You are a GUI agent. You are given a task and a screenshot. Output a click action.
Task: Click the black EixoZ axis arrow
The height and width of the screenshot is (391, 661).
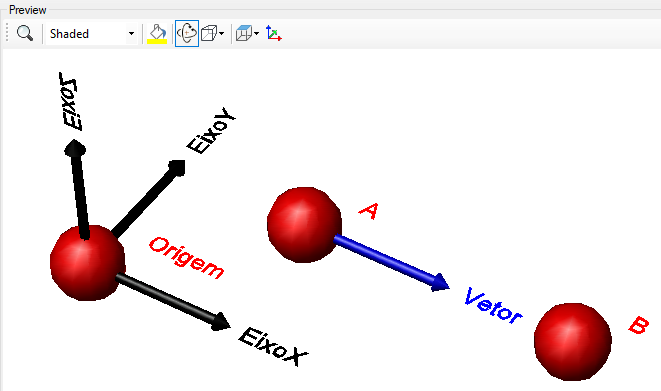click(x=78, y=190)
